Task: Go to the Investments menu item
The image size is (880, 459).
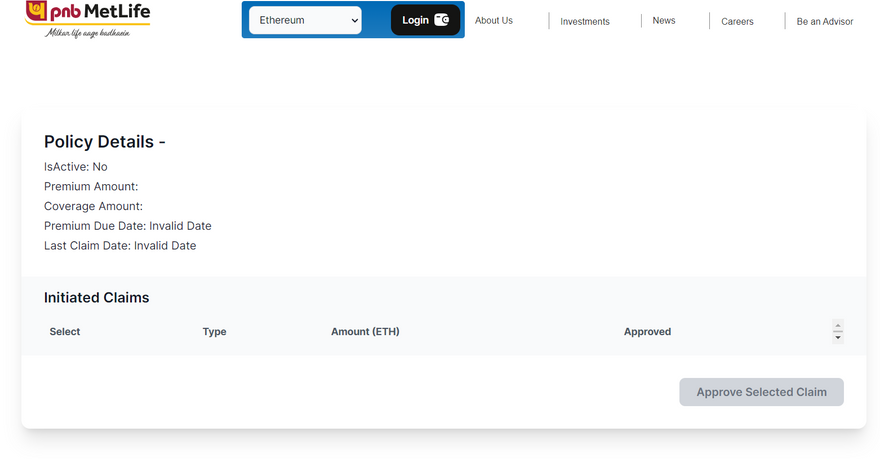Action: click(x=584, y=21)
